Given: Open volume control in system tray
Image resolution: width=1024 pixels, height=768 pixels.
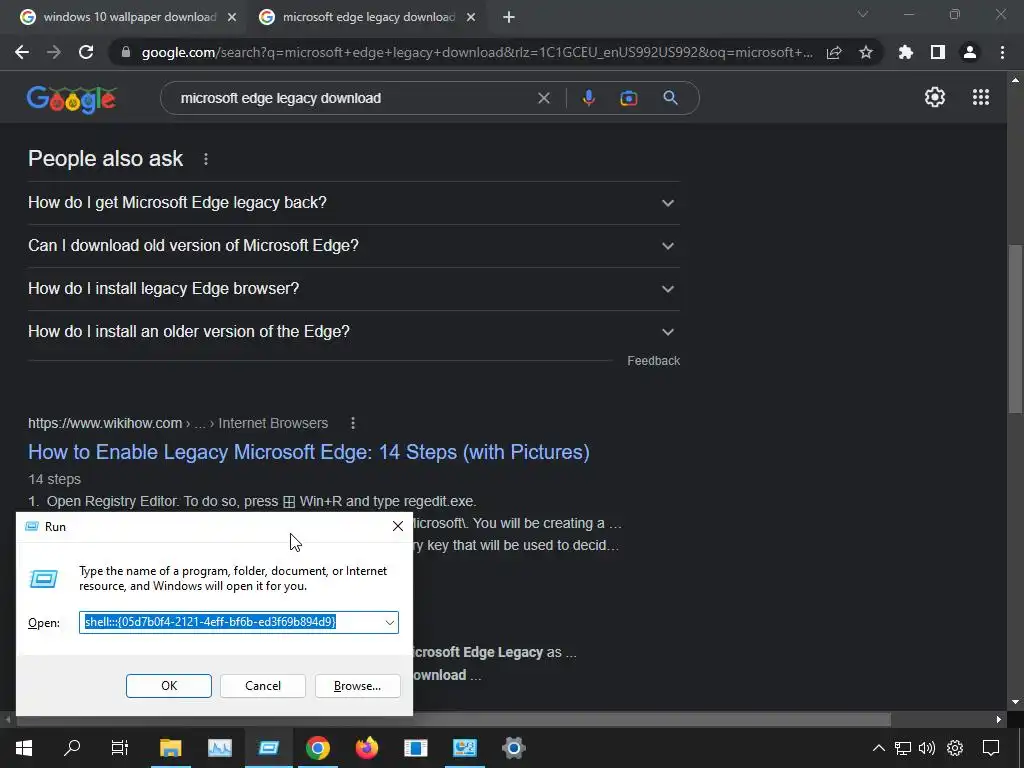Looking at the screenshot, I should [926, 748].
